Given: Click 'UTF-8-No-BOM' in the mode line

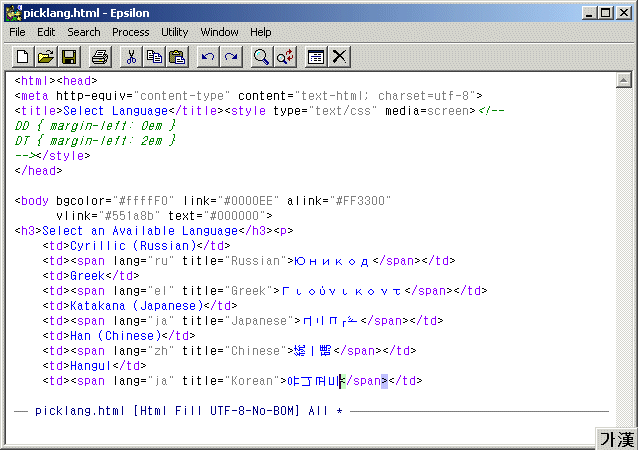Looking at the screenshot, I should (254, 411).
